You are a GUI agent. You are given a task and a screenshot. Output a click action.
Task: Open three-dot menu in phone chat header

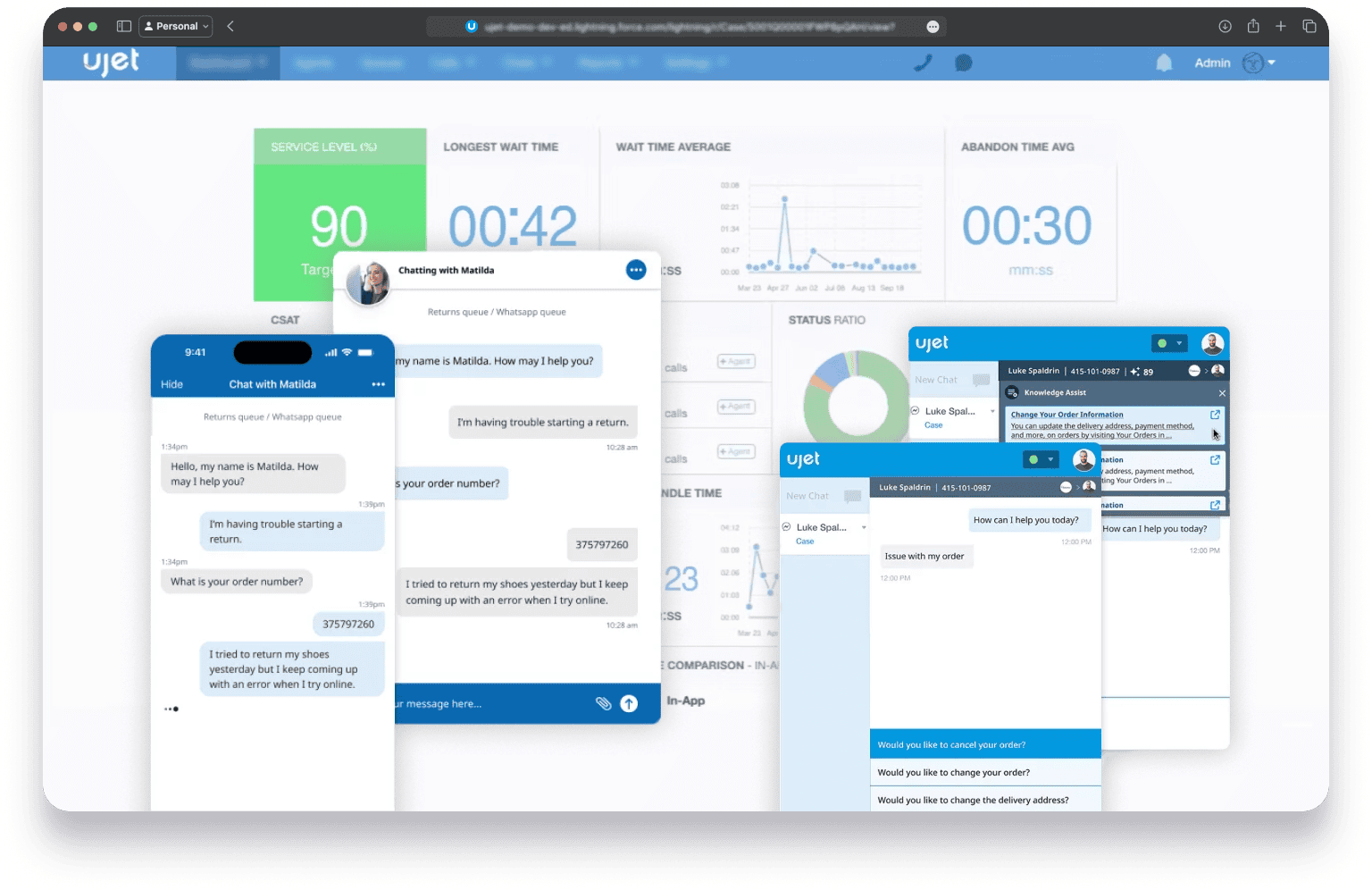(378, 384)
